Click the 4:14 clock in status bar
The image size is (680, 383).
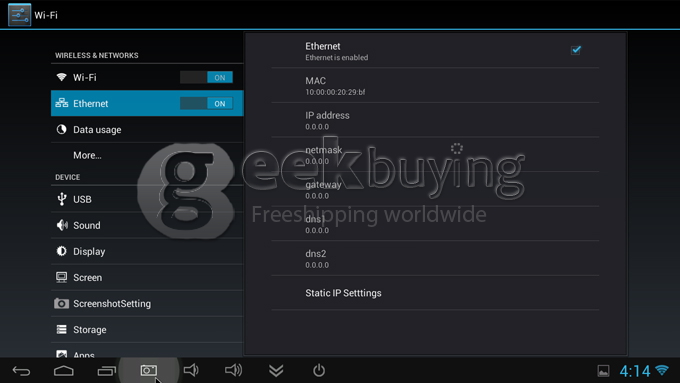pyautogui.click(x=635, y=371)
